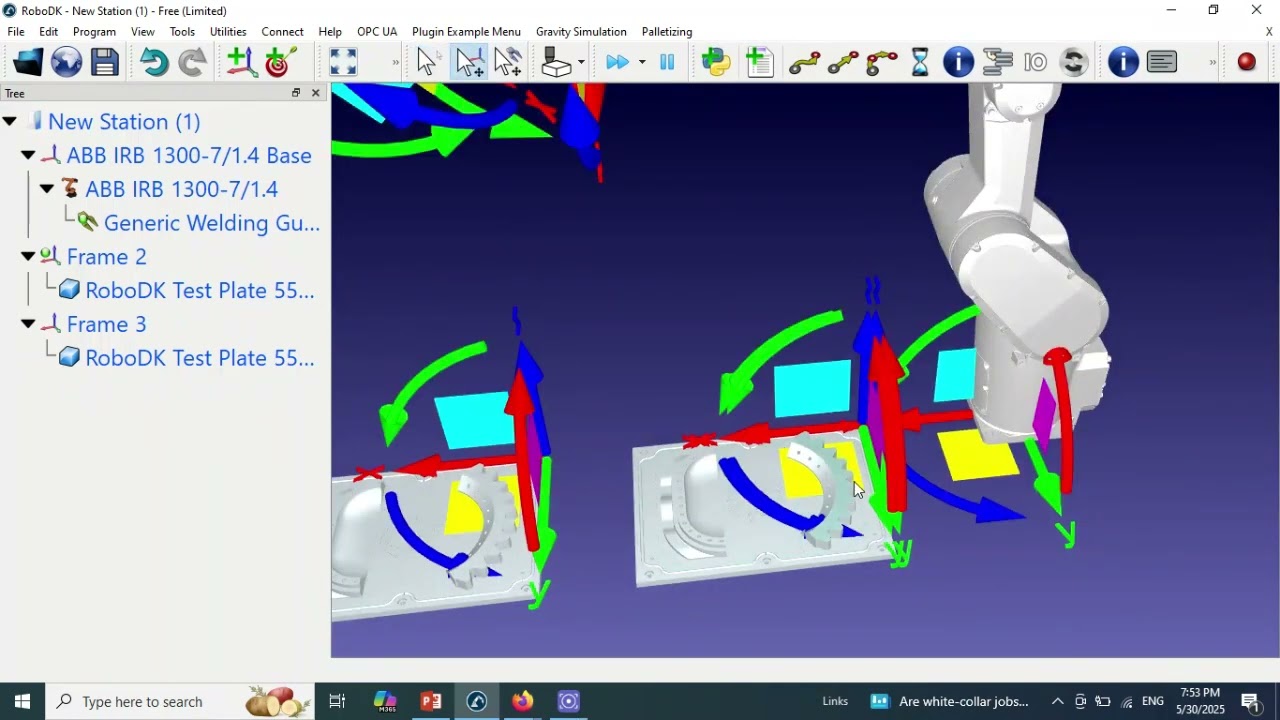The image size is (1280, 720).
Task: Open the online library globe icon
Action: [66, 63]
